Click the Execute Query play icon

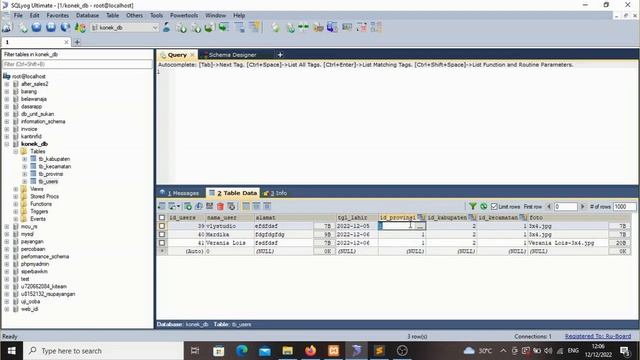coord(36,27)
